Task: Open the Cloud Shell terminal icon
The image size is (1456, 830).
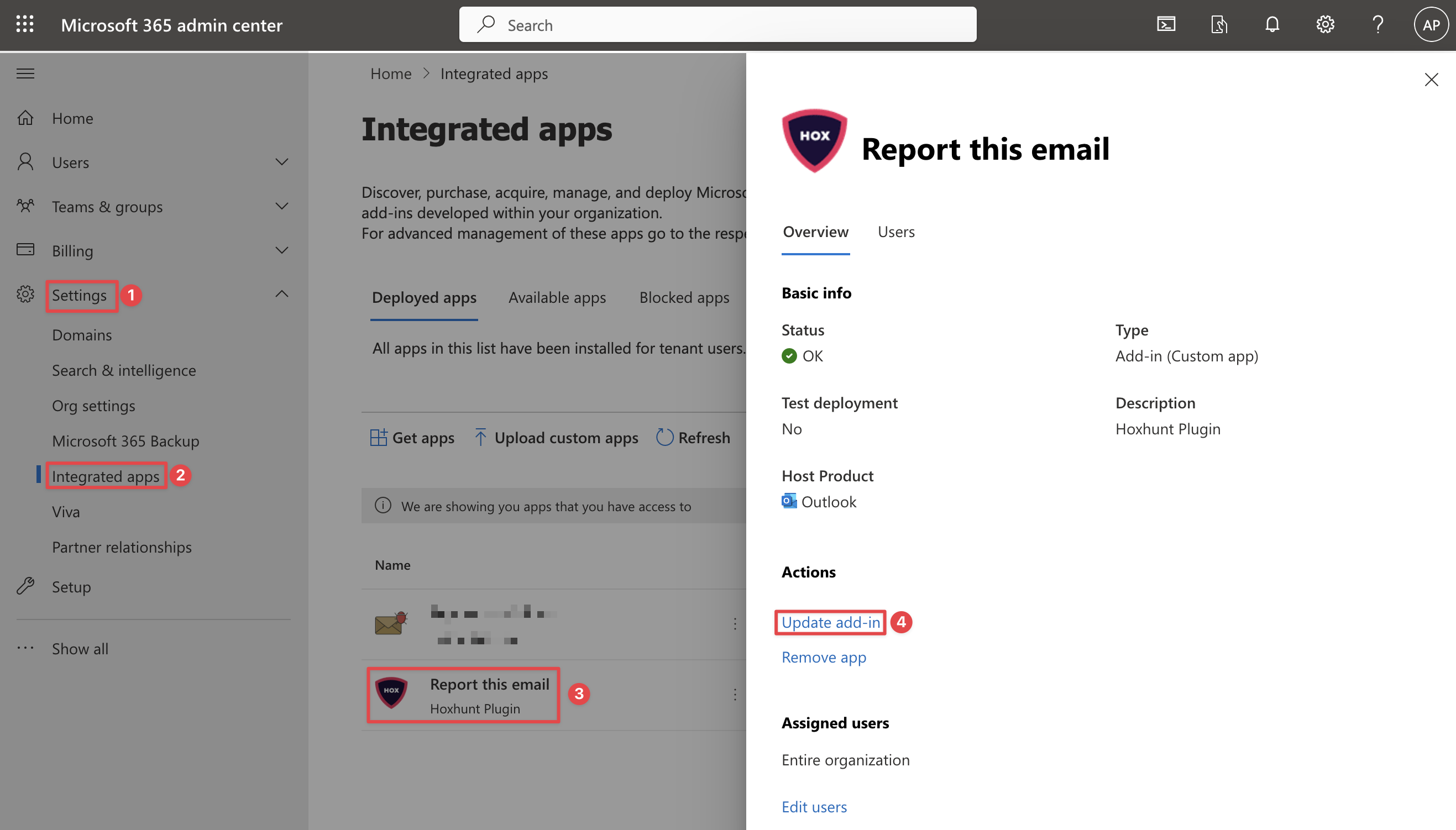Action: (x=1166, y=24)
